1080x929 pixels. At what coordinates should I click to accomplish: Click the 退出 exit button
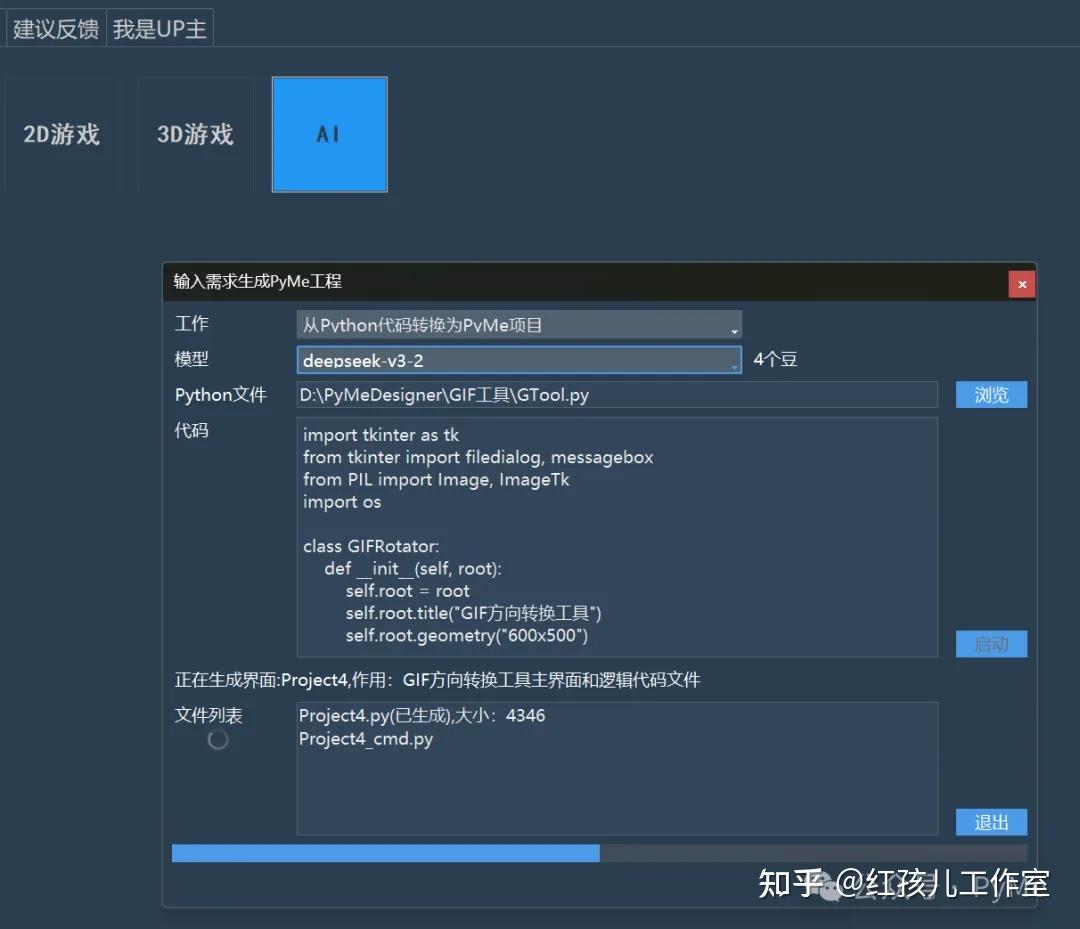(x=991, y=822)
